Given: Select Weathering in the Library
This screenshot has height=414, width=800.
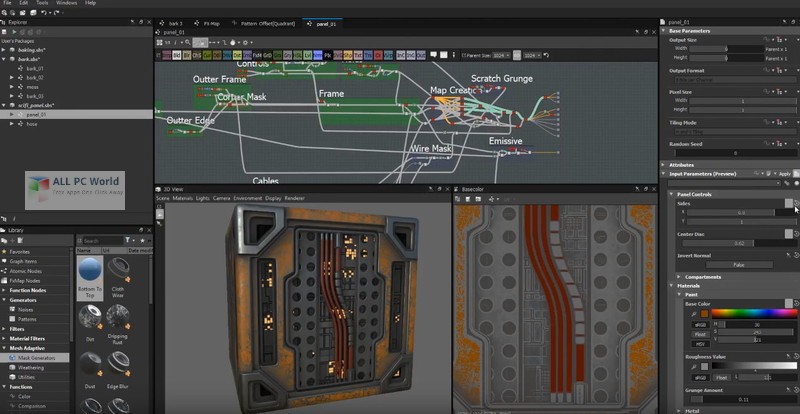Looking at the screenshot, I should (31, 368).
